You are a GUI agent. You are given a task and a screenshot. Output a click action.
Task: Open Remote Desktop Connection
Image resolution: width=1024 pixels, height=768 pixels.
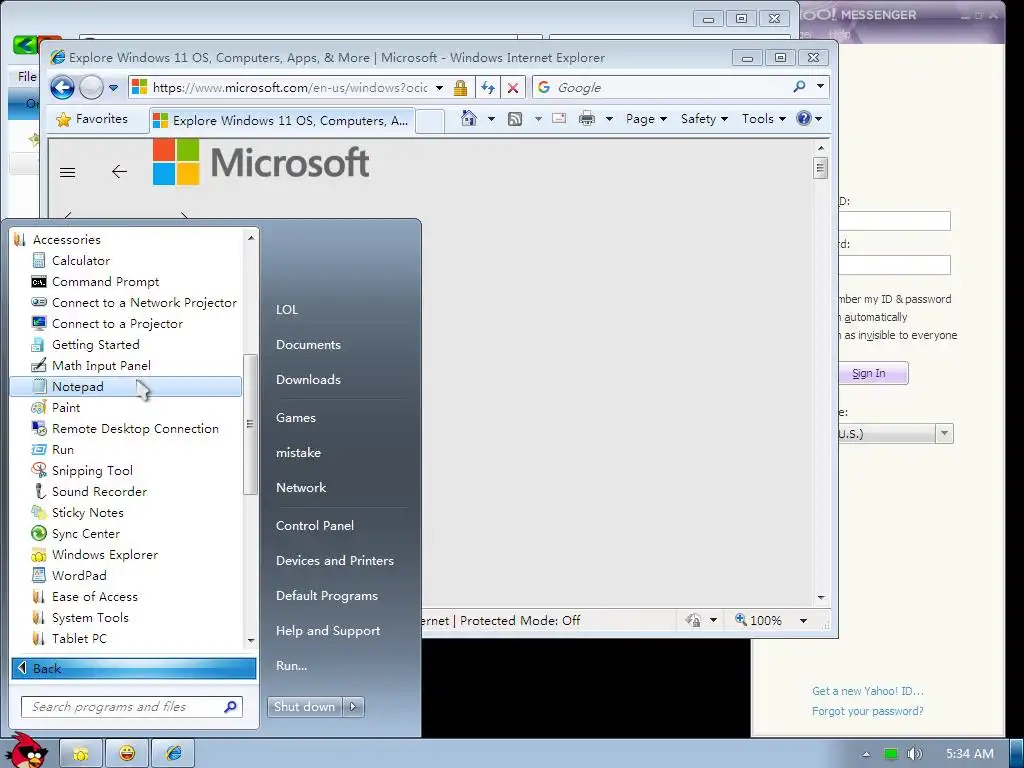coord(125,428)
